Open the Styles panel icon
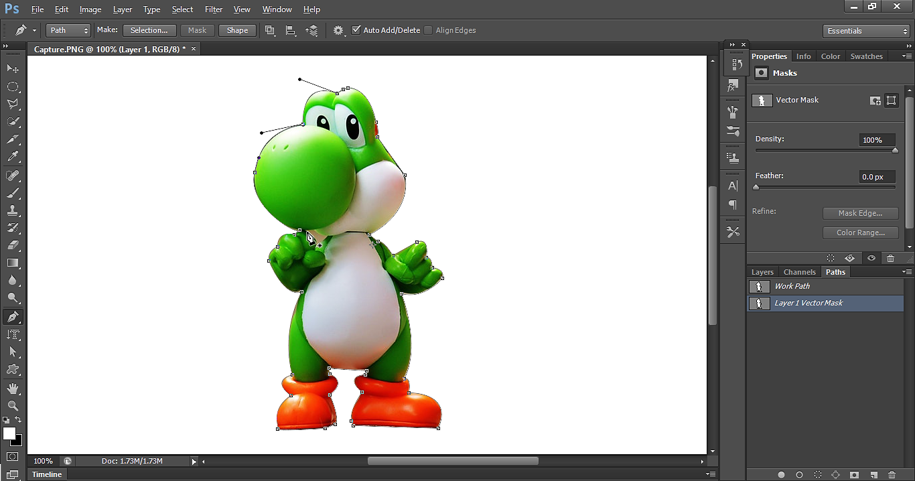Screen dimensions: 915x482 pyautogui.click(x=734, y=86)
